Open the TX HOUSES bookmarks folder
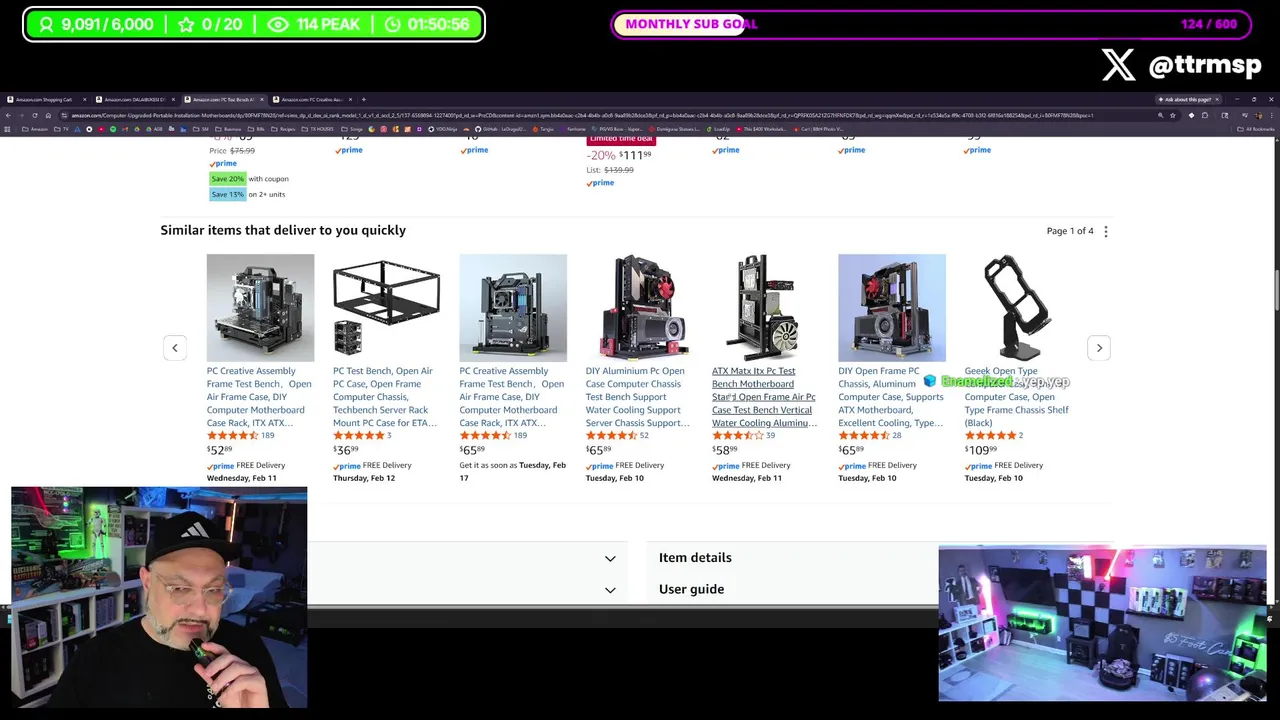Viewport: 1280px width, 720px height. [318, 129]
